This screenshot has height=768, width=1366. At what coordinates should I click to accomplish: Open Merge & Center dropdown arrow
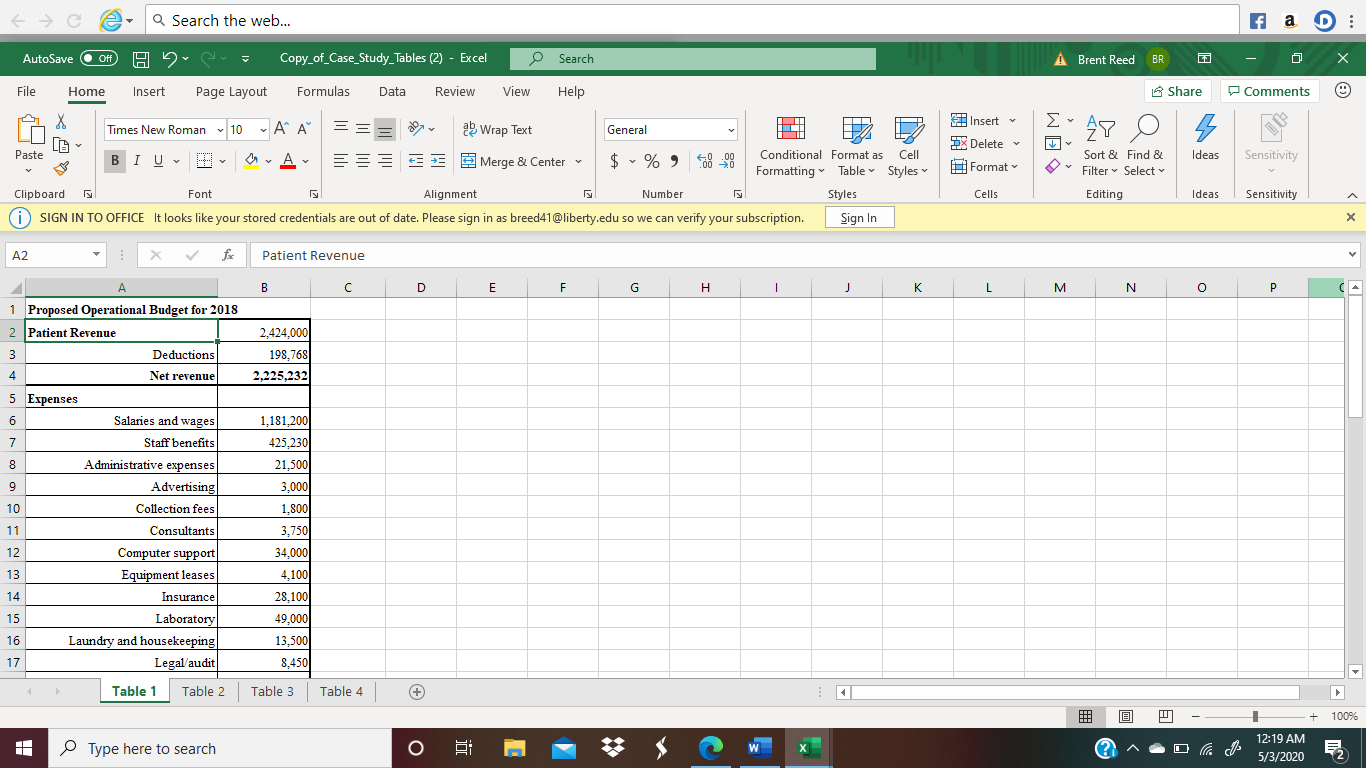(x=577, y=161)
